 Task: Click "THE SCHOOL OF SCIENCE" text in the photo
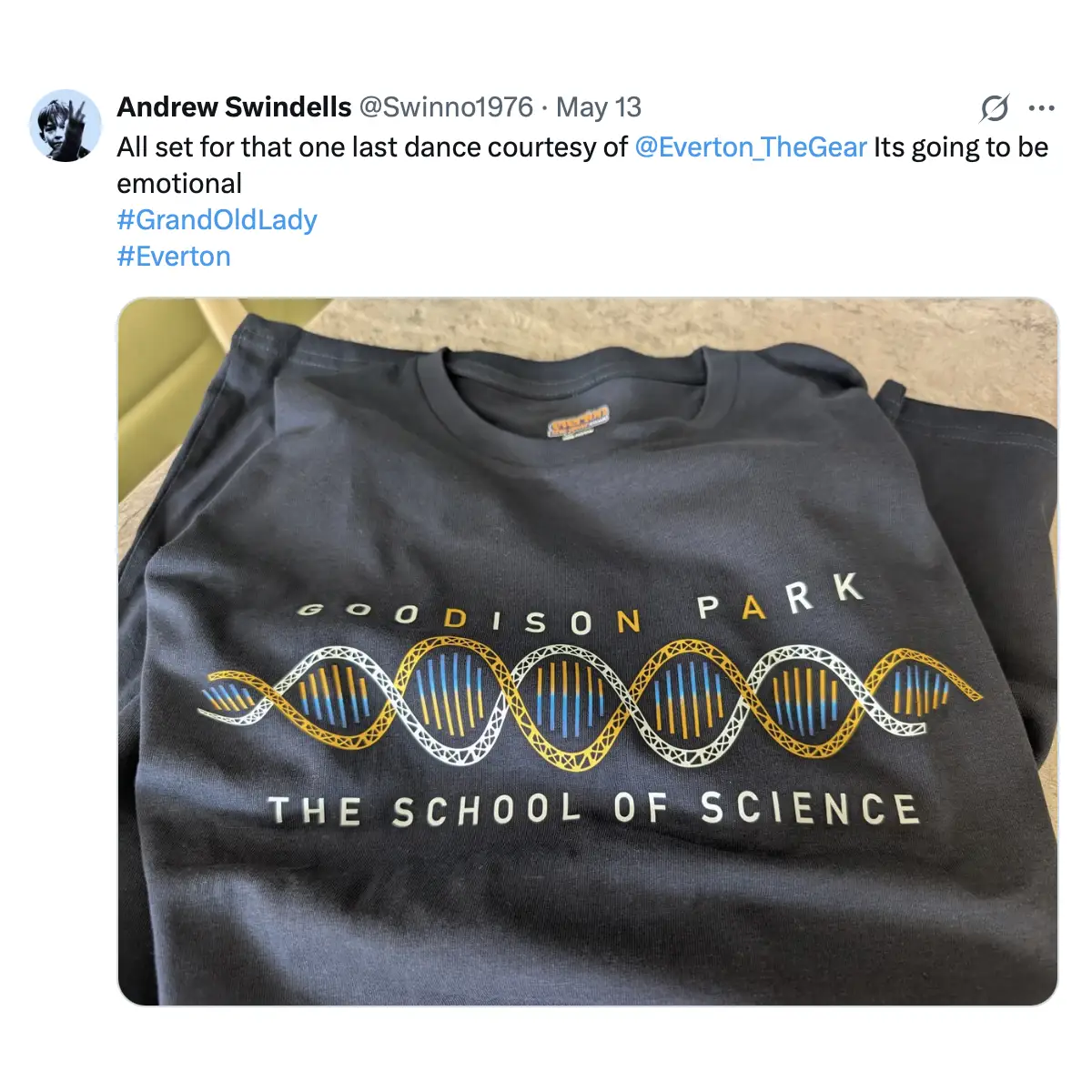pyautogui.click(x=593, y=810)
